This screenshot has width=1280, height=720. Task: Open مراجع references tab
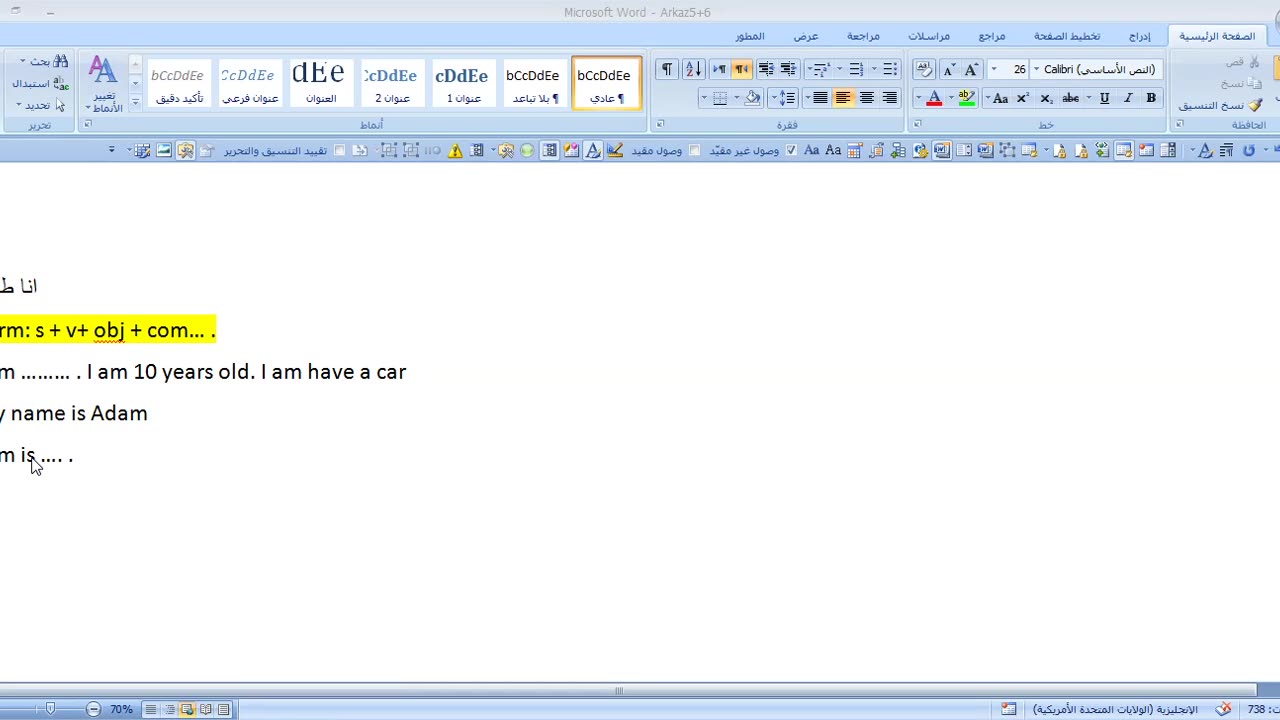pos(992,36)
